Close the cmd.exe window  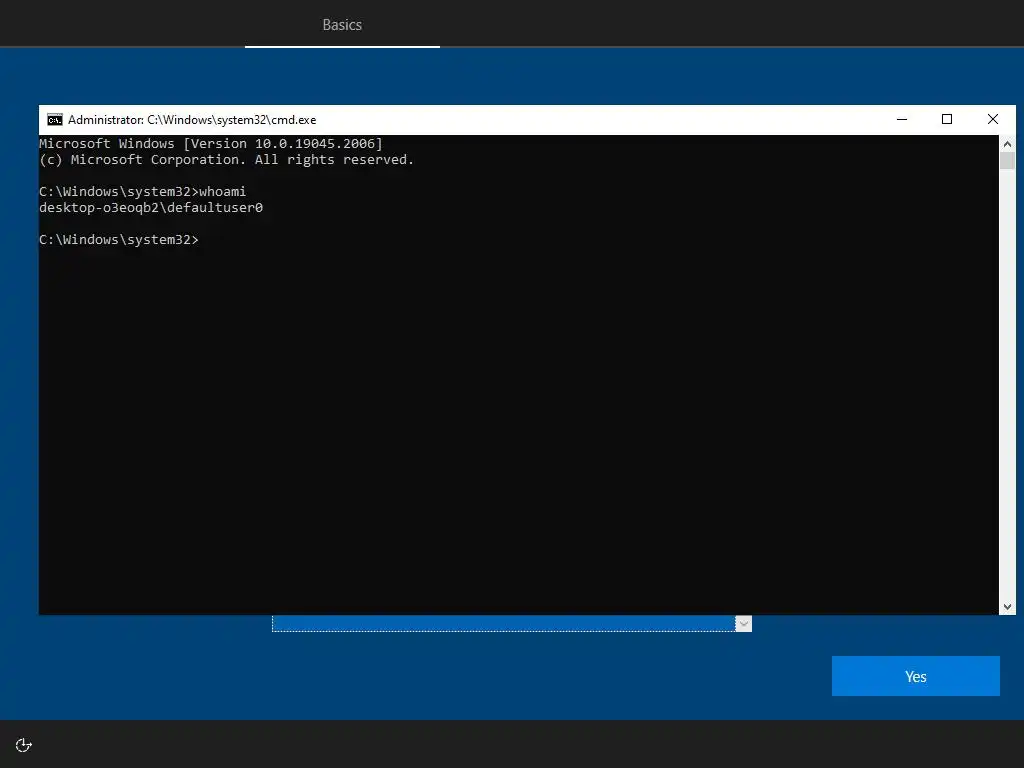[993, 120]
